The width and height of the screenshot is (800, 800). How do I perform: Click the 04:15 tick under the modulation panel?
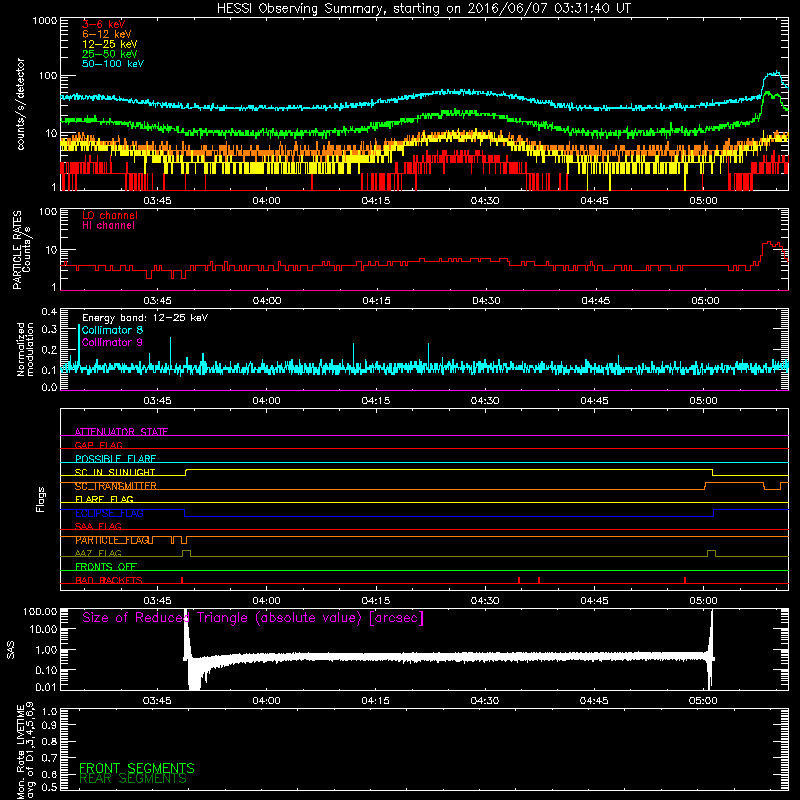[x=376, y=401]
